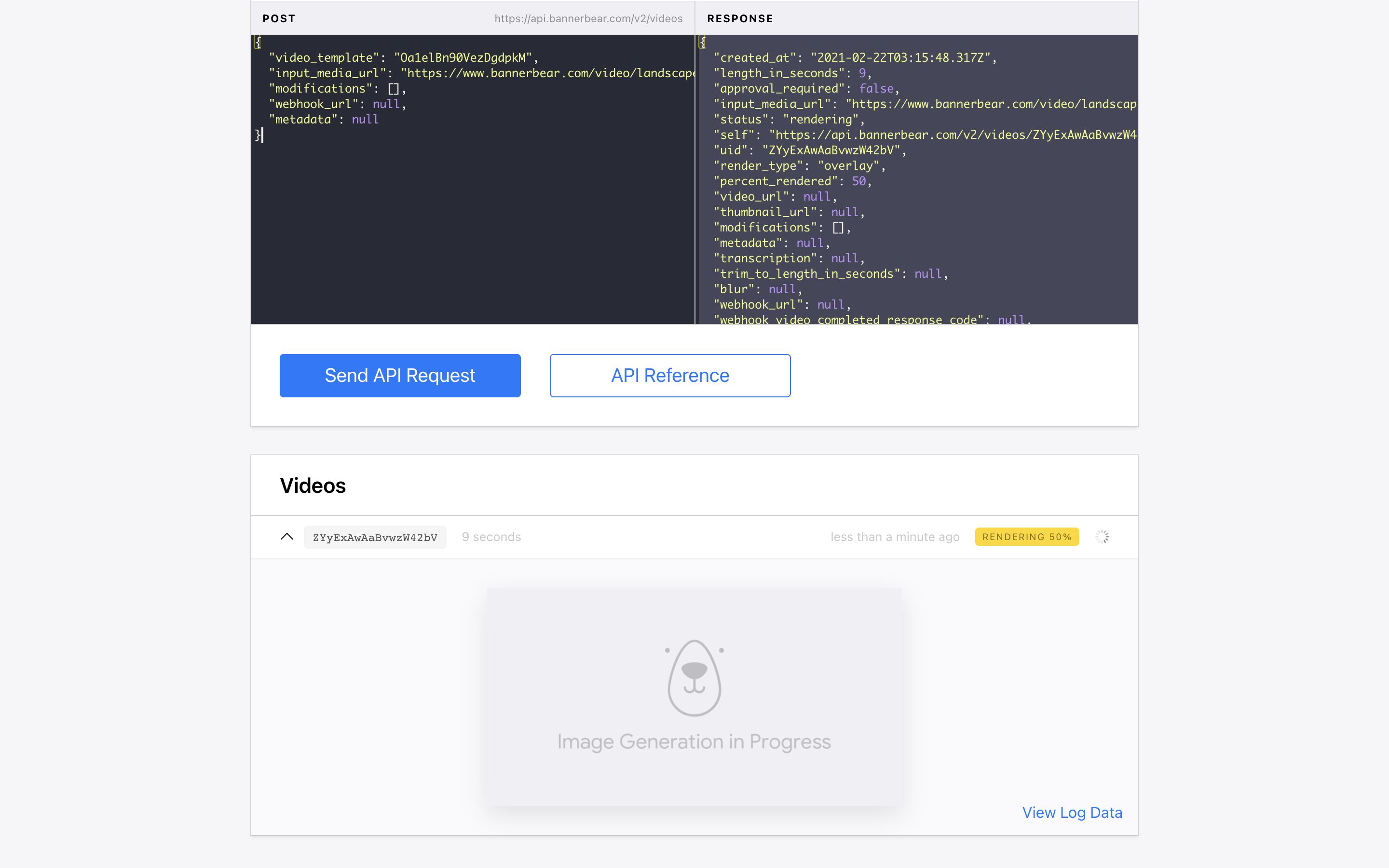Click the ZYyExAwAaBvwzW42bV video ID tag
The height and width of the screenshot is (868, 1389).
coord(375,537)
